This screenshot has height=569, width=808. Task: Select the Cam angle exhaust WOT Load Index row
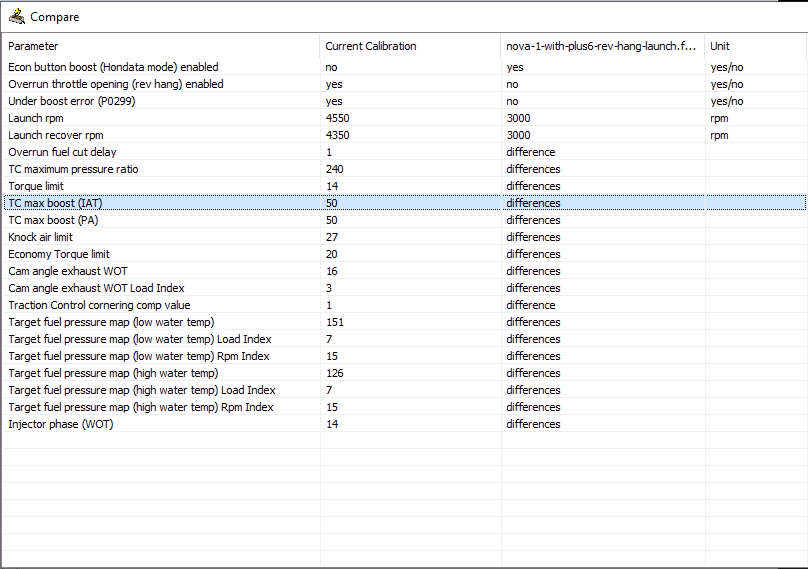[405, 288]
